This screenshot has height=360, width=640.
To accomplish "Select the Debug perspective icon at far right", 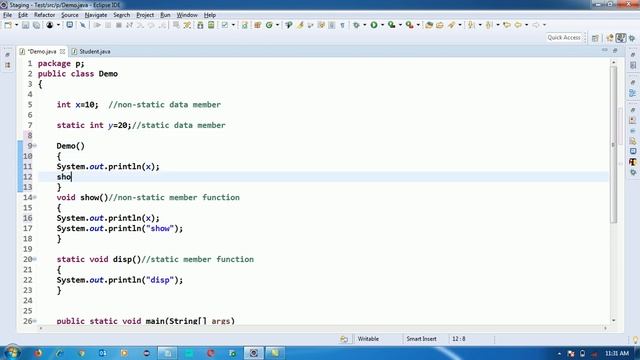I will (x=632, y=38).
